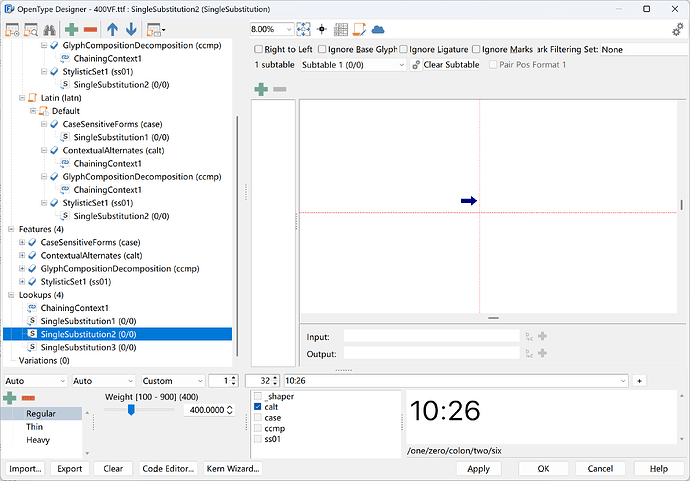Open settings gears at top right
The height and width of the screenshot is (481, 690).
coord(678,29)
